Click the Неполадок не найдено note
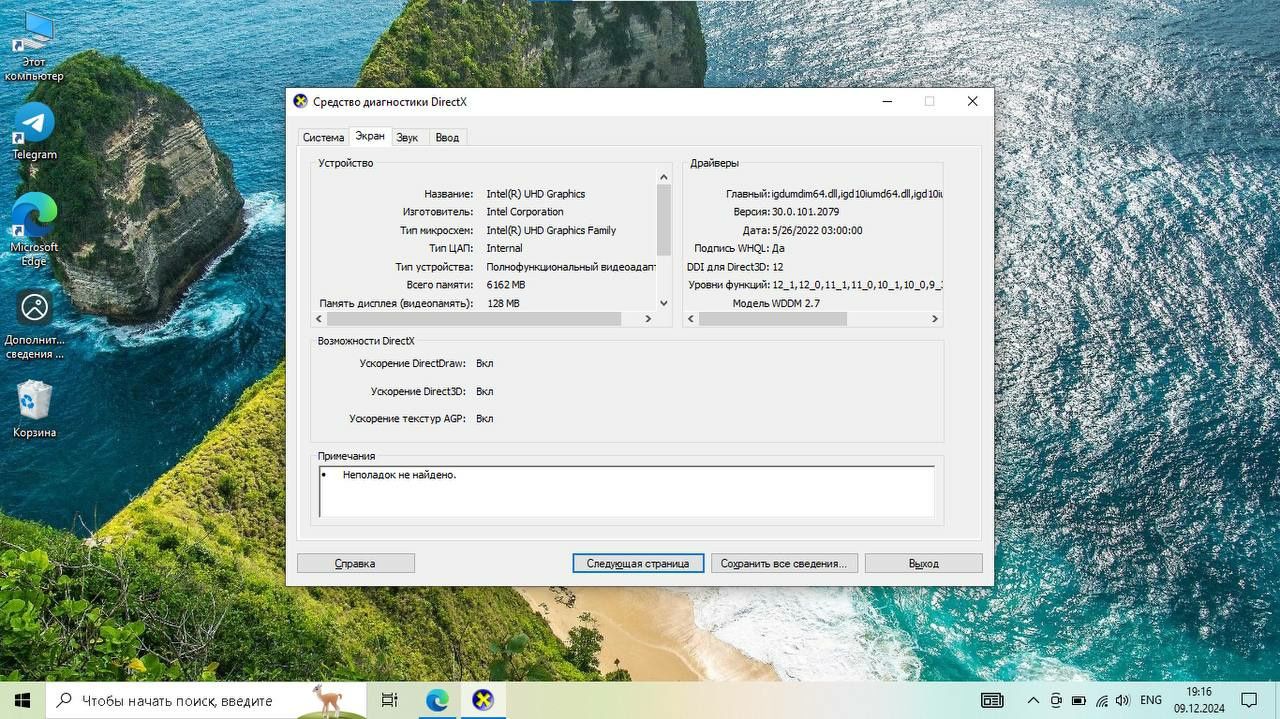Image resolution: width=1280 pixels, height=719 pixels. coord(399,475)
